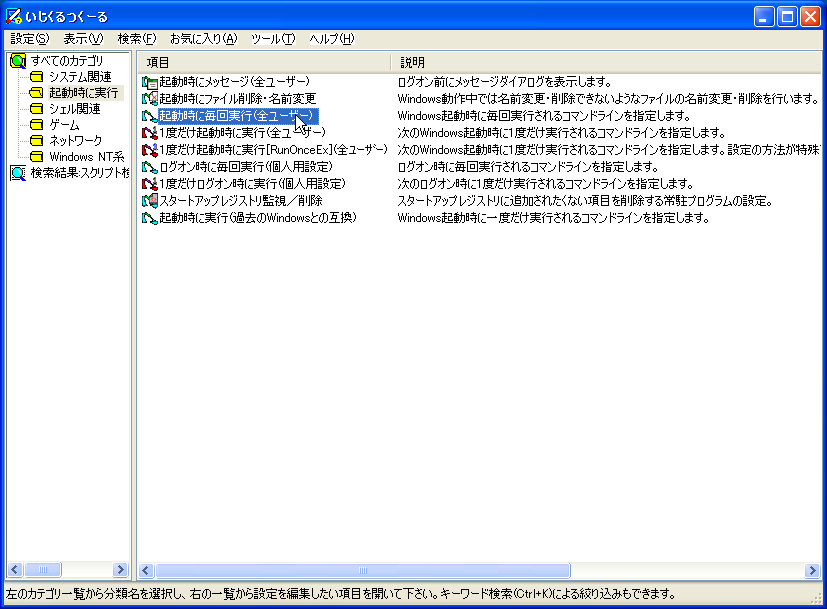This screenshot has width=827, height=609.
Task: Click category tree horizontal scrollbar thumb
Action: click(43, 569)
